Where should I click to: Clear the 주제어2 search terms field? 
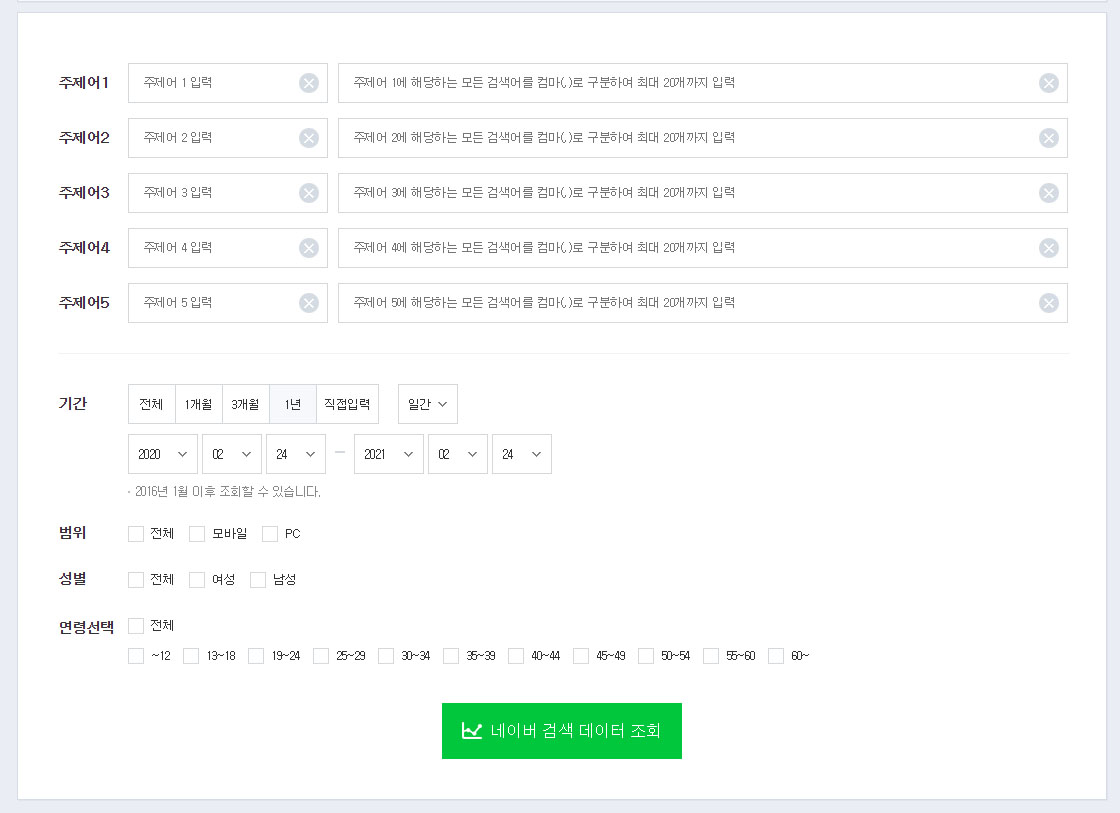(1048, 137)
